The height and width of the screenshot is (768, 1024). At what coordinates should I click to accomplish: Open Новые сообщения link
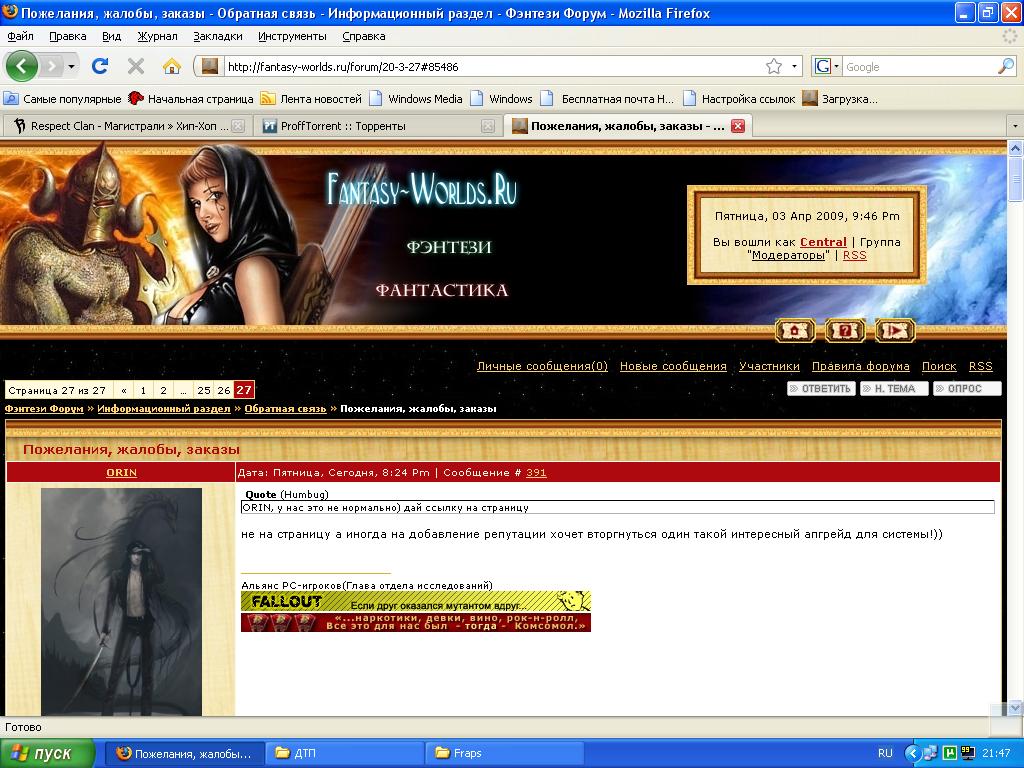673,366
